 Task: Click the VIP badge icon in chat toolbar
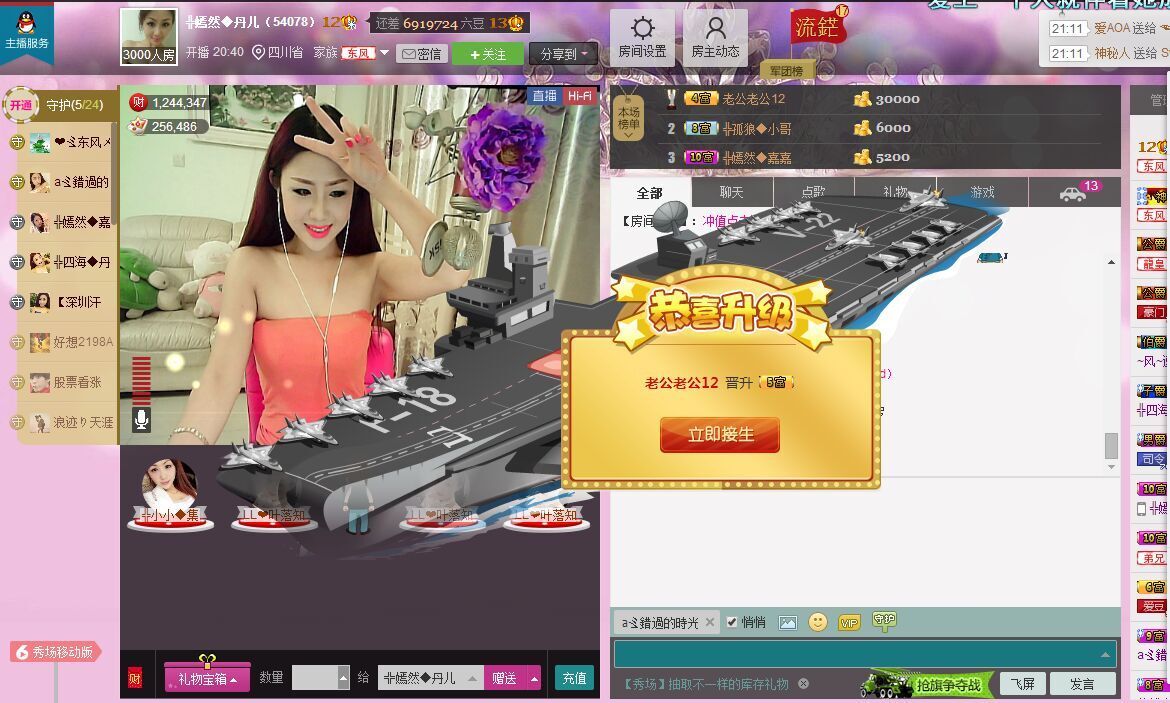[849, 622]
